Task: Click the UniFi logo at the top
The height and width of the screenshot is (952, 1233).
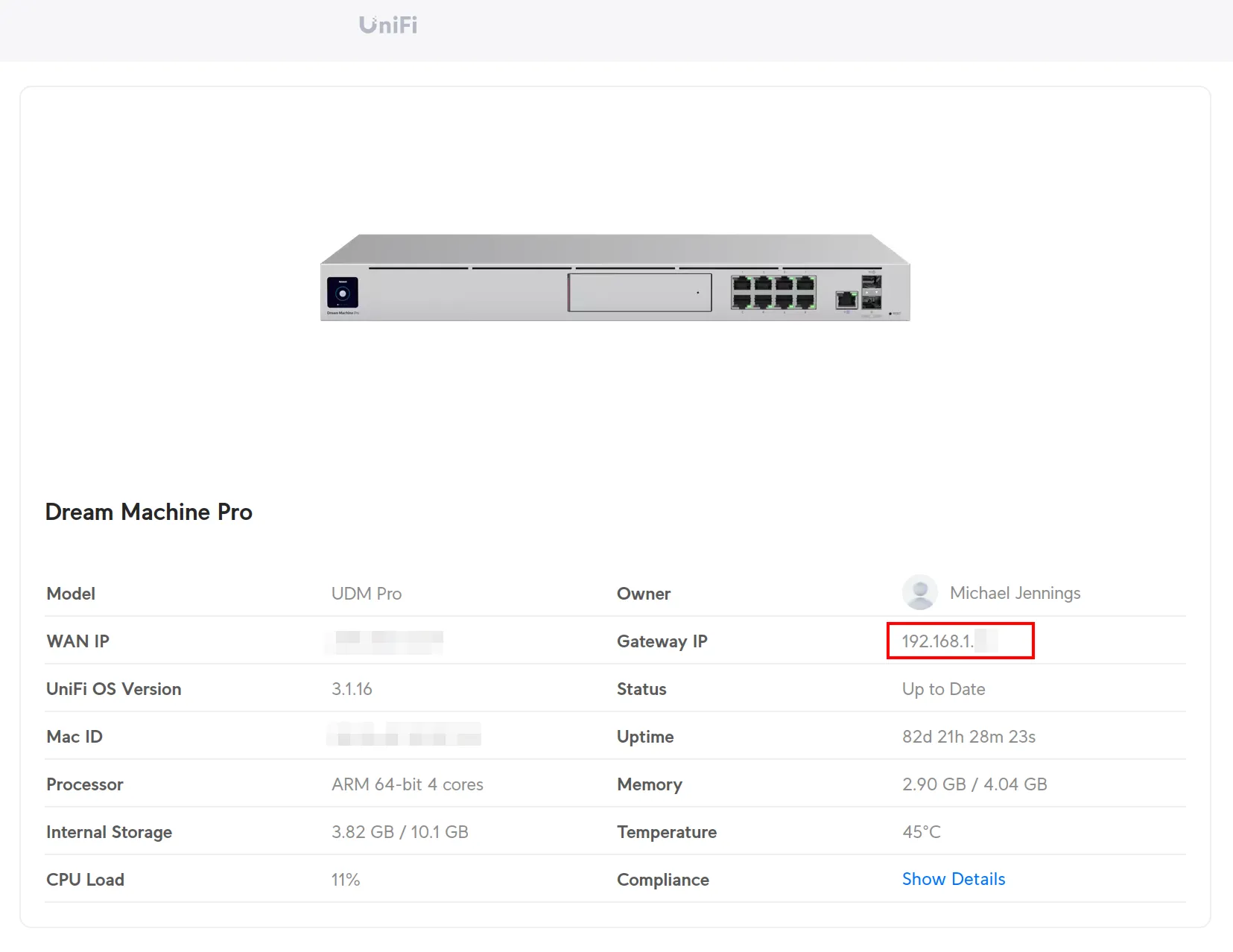Action: 387,25
